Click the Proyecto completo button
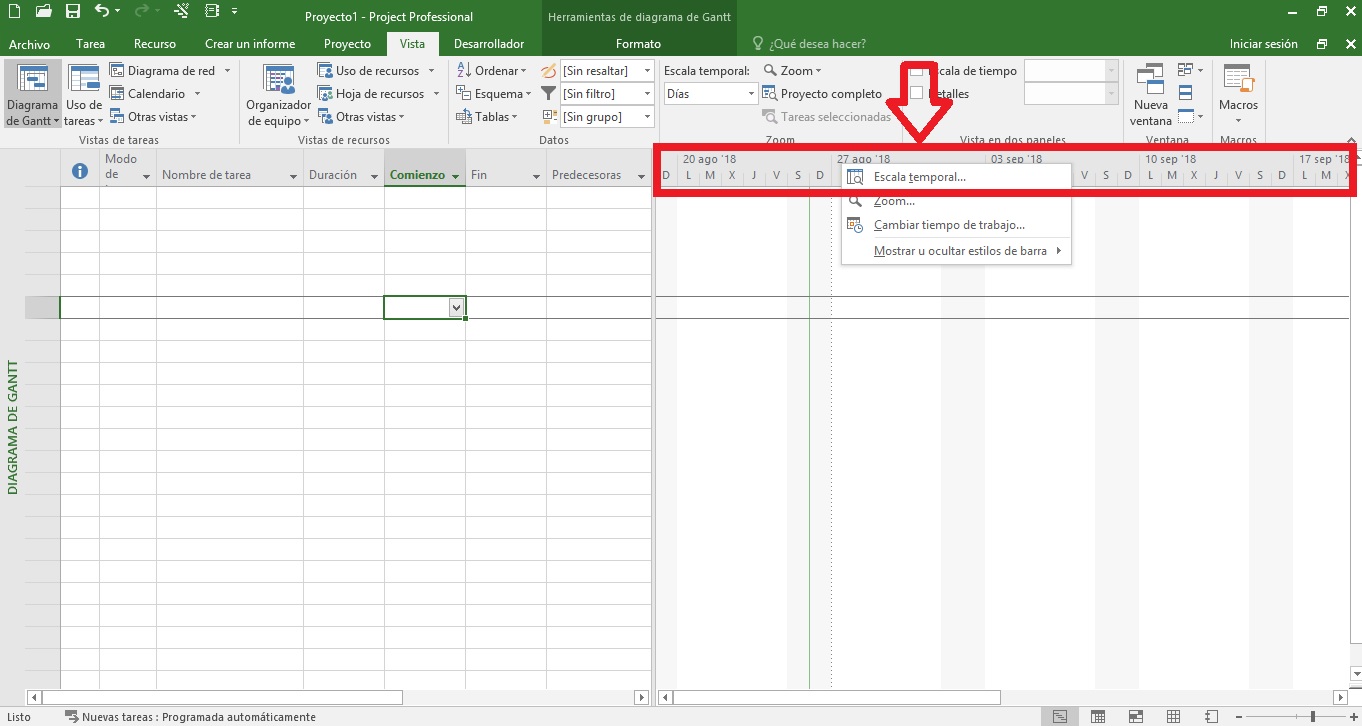 click(823, 93)
